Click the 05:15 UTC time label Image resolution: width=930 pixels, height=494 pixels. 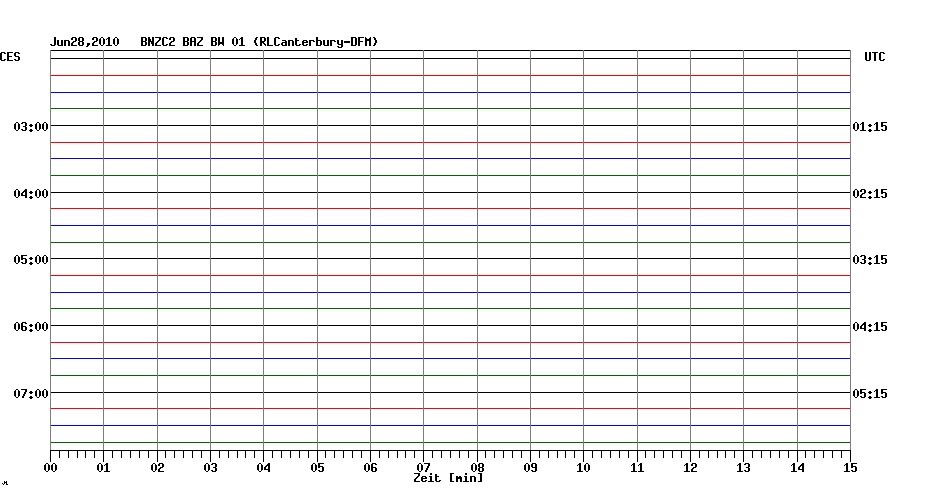(869, 393)
